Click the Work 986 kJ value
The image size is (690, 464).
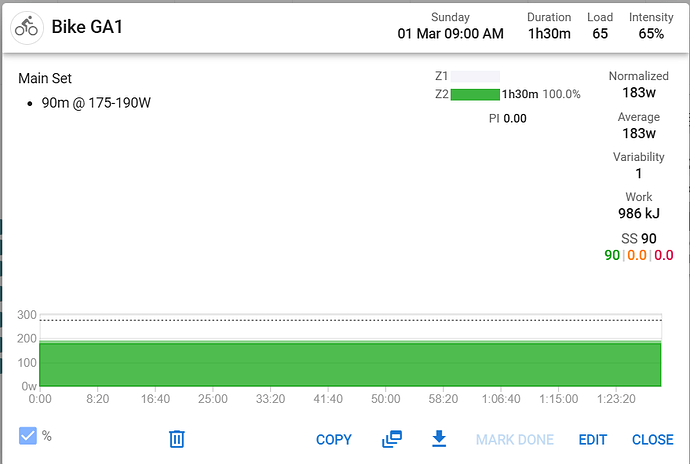(638, 213)
